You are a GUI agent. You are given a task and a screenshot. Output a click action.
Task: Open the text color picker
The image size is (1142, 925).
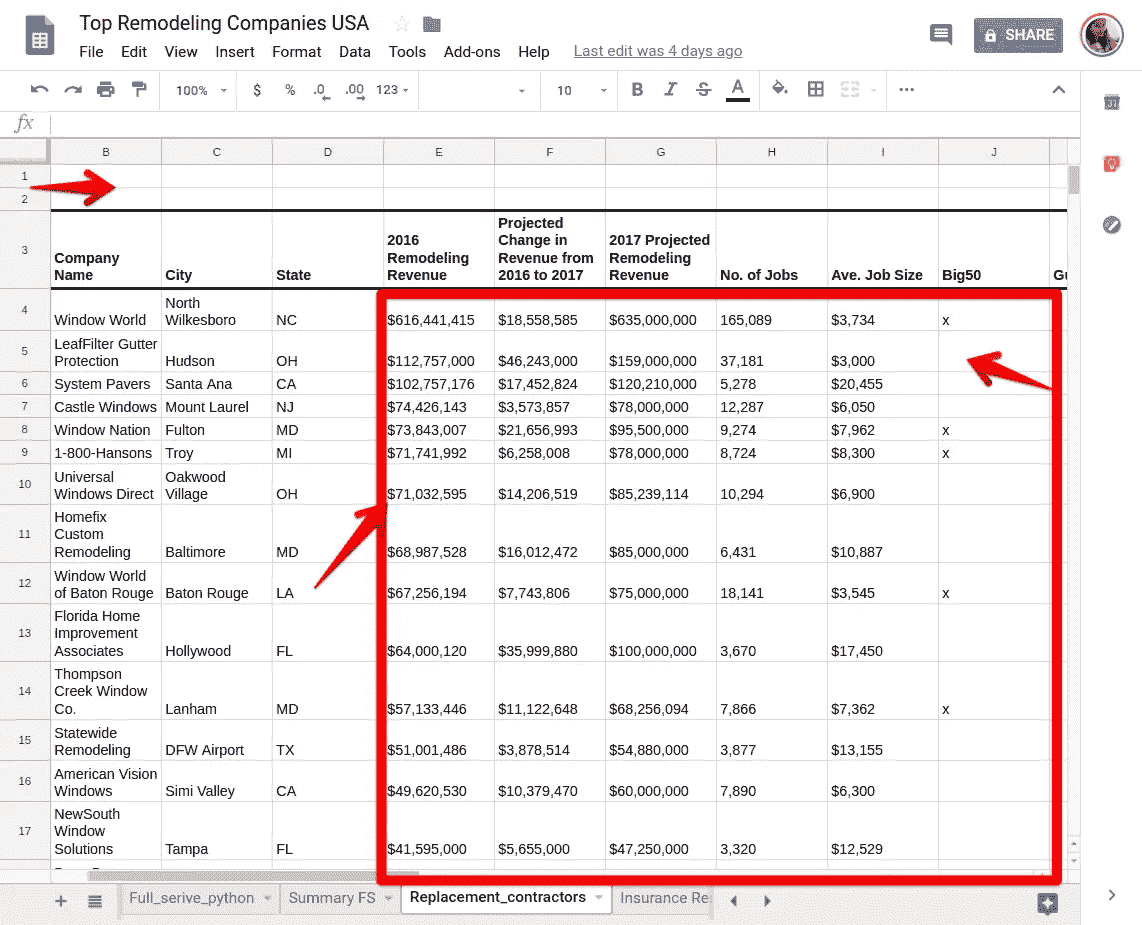tap(738, 90)
